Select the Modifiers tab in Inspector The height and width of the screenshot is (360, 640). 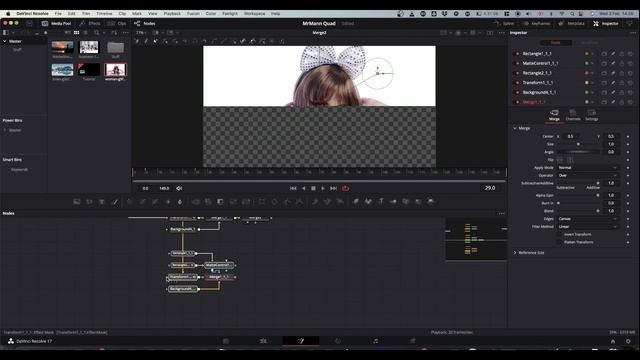tap(589, 42)
